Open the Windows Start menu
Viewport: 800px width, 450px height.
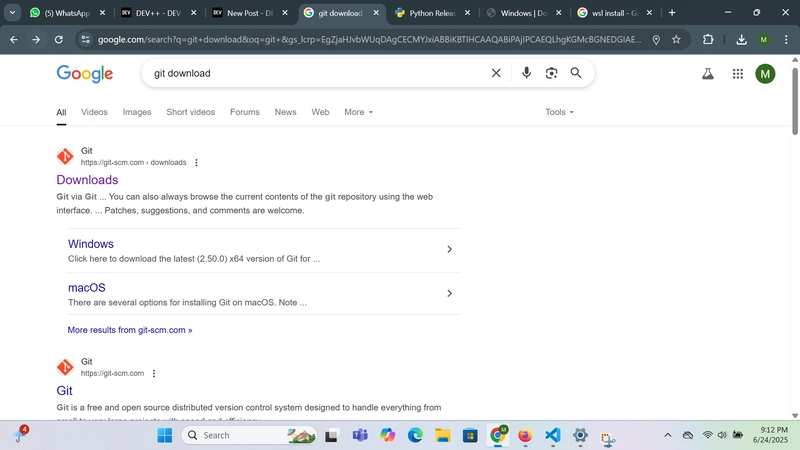(x=164, y=436)
